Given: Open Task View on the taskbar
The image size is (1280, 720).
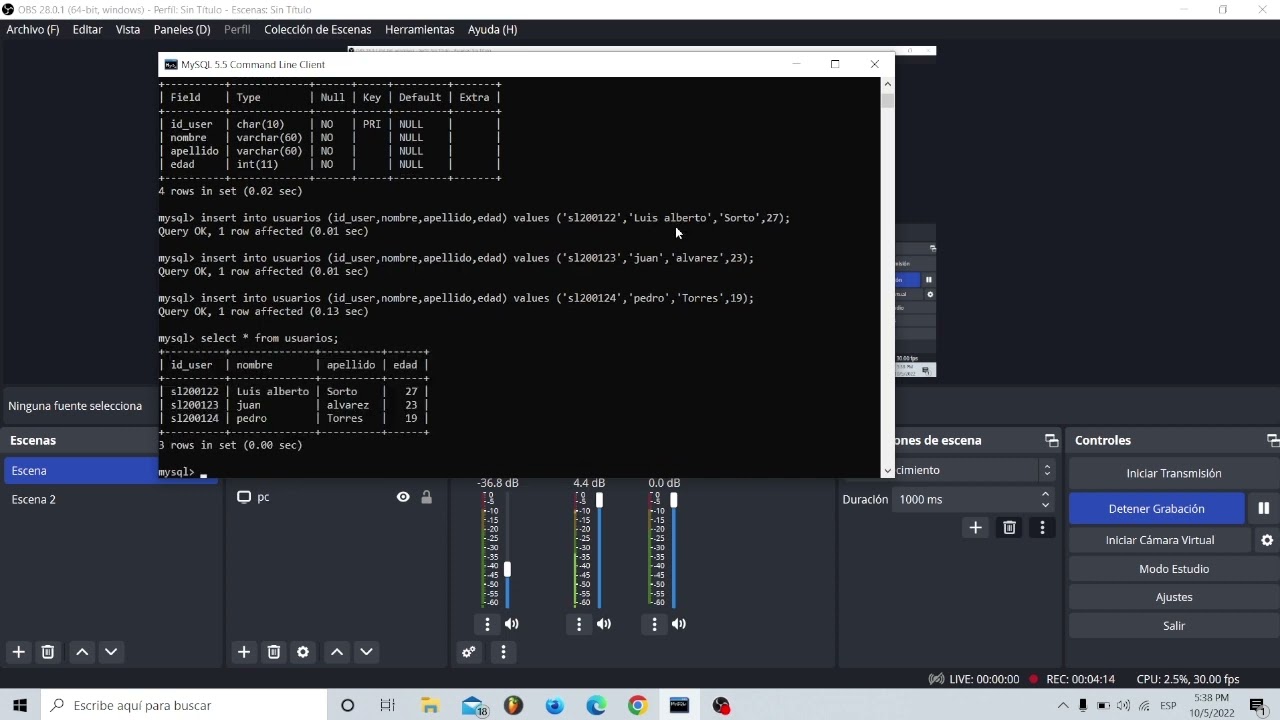Looking at the screenshot, I should point(388,706).
